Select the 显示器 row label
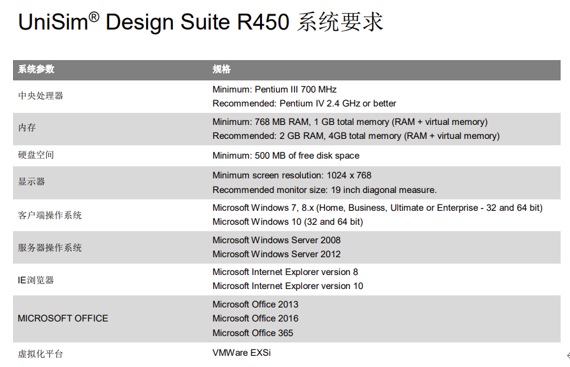Viewport: 570px width, 367px height. point(31,181)
